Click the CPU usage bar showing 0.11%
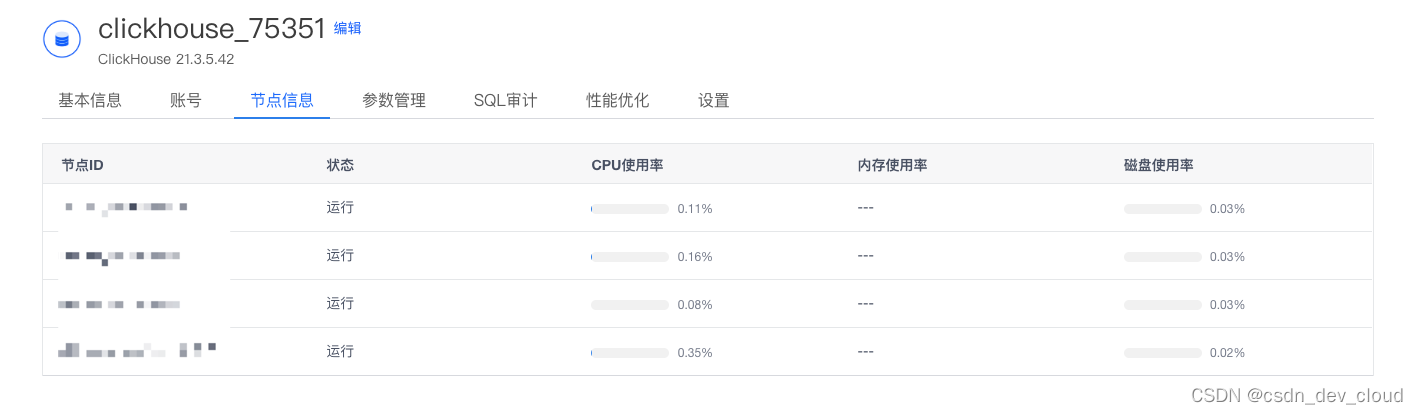This screenshot has width=1418, height=414. click(x=630, y=209)
